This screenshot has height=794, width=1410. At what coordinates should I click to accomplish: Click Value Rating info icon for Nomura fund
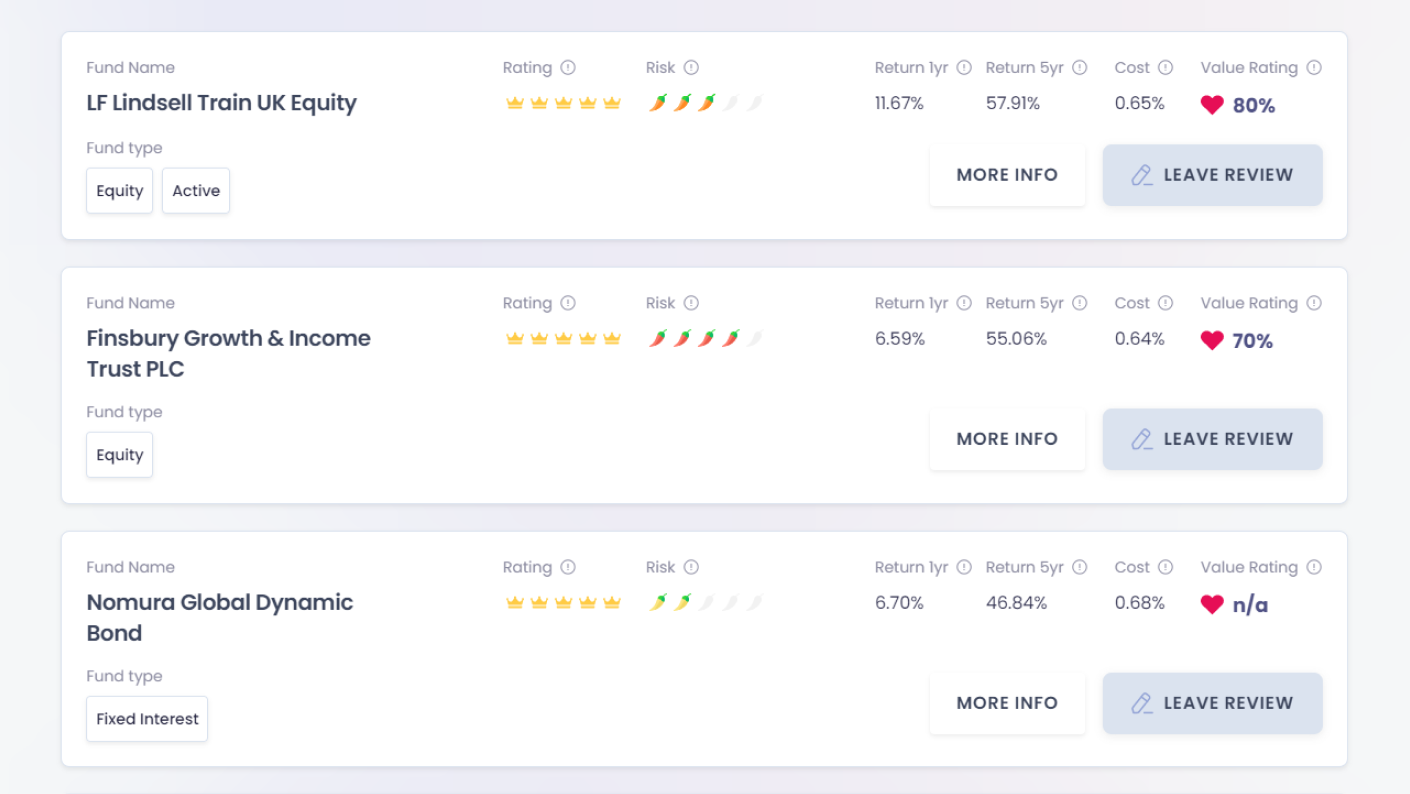tap(1314, 567)
